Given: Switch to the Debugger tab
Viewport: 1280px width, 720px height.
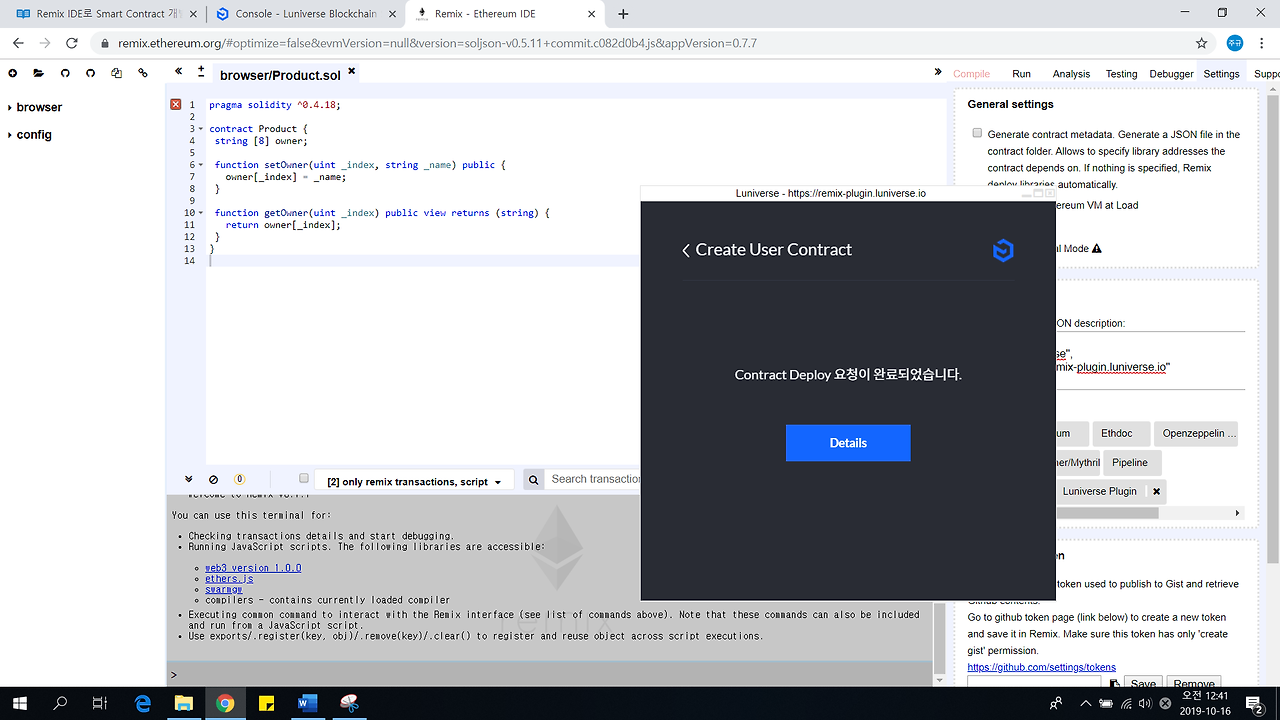Looking at the screenshot, I should 1171,74.
